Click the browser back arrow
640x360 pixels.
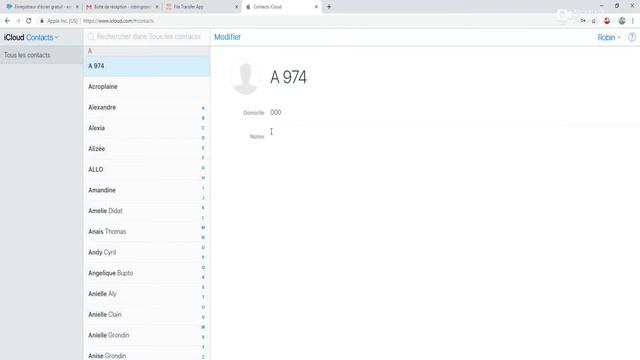tap(7, 21)
